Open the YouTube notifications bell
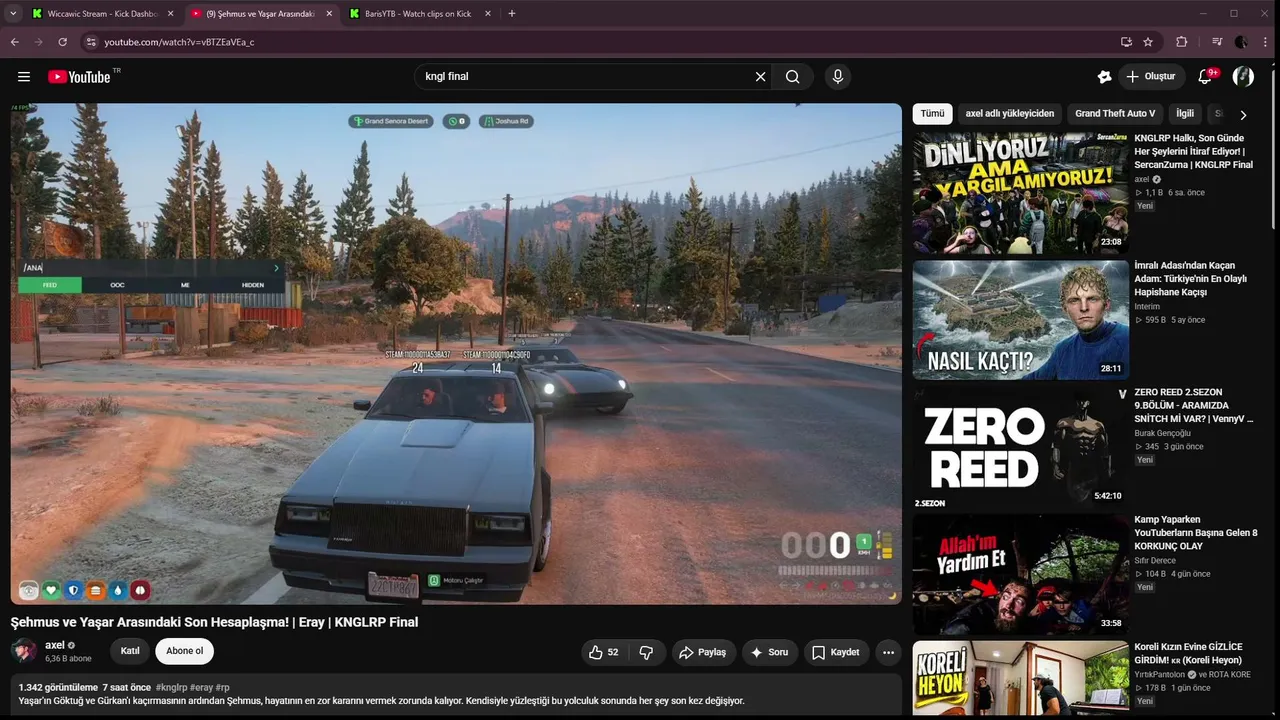 tap(1205, 77)
